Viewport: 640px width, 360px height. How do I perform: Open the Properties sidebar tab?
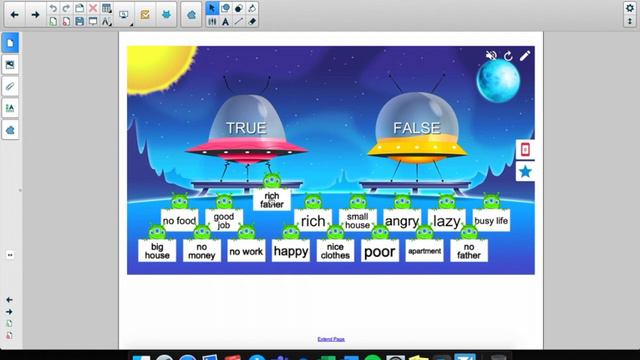click(10, 108)
